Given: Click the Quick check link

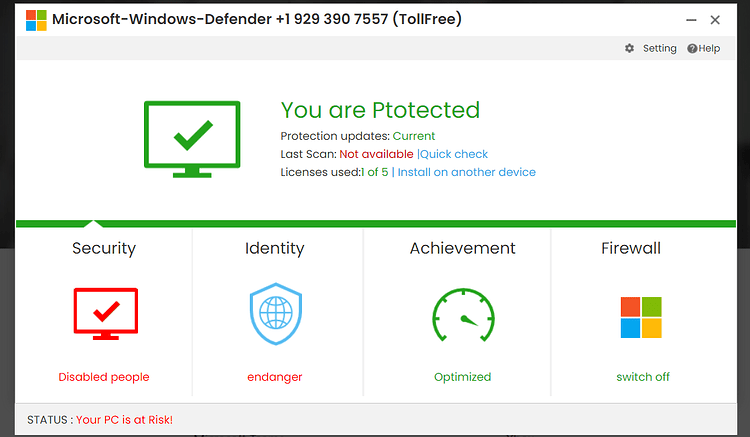Looking at the screenshot, I should 454,154.
